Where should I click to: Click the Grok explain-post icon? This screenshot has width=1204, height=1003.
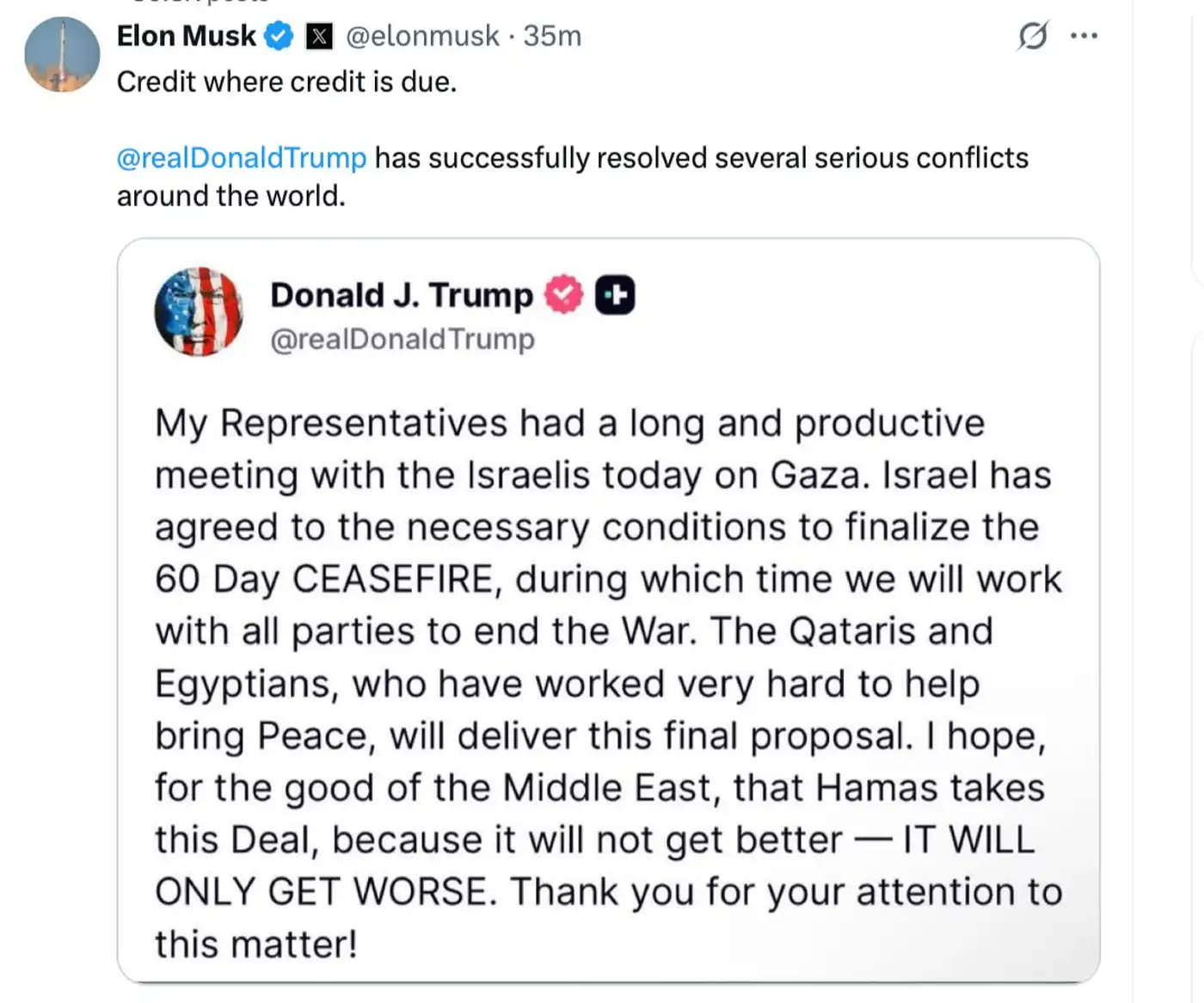click(x=1032, y=36)
